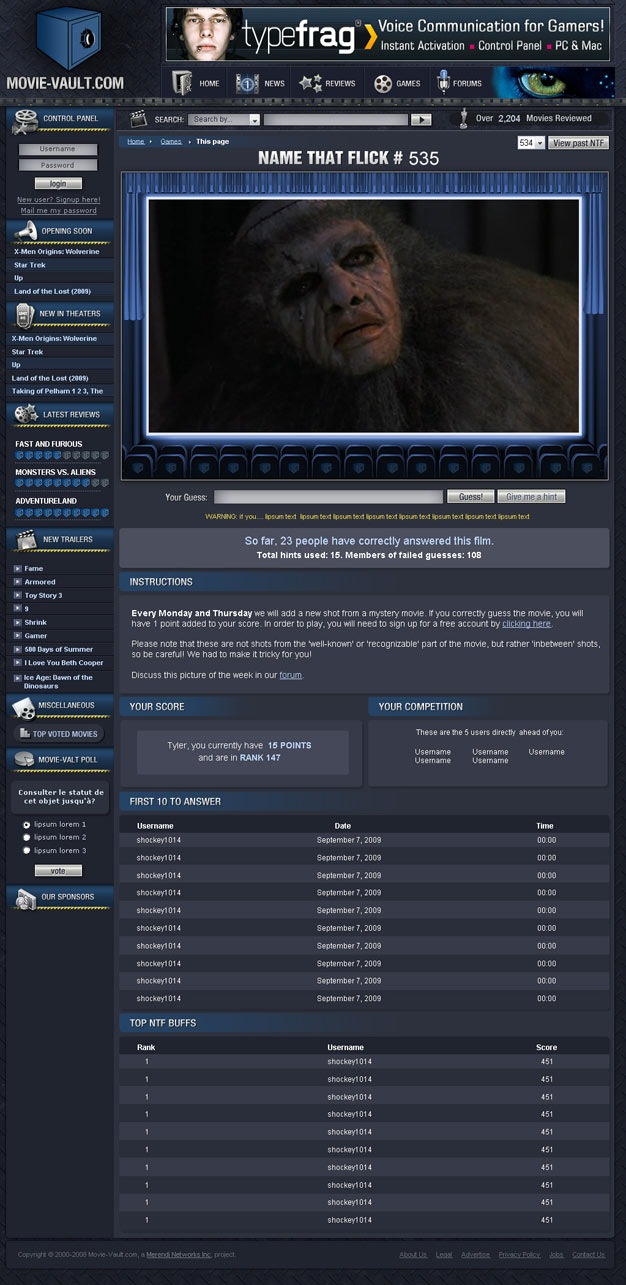
Task: Follow the Games breadcrumb link
Action: click(171, 142)
